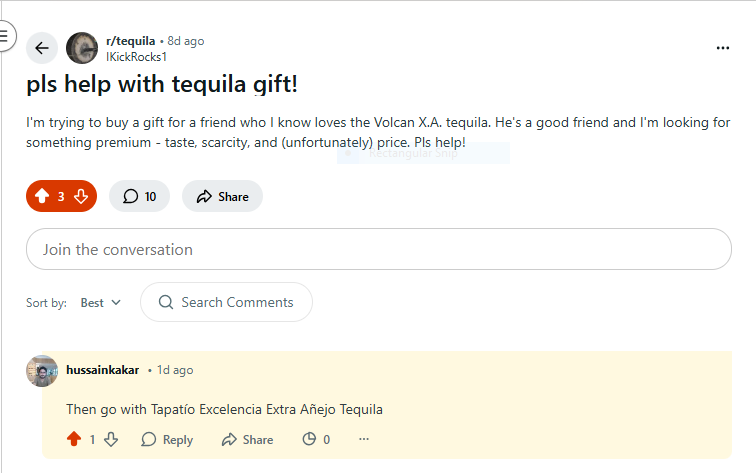This screenshot has height=473, width=756.
Task: Open the IKickRocks1 user profile
Action: point(136,57)
